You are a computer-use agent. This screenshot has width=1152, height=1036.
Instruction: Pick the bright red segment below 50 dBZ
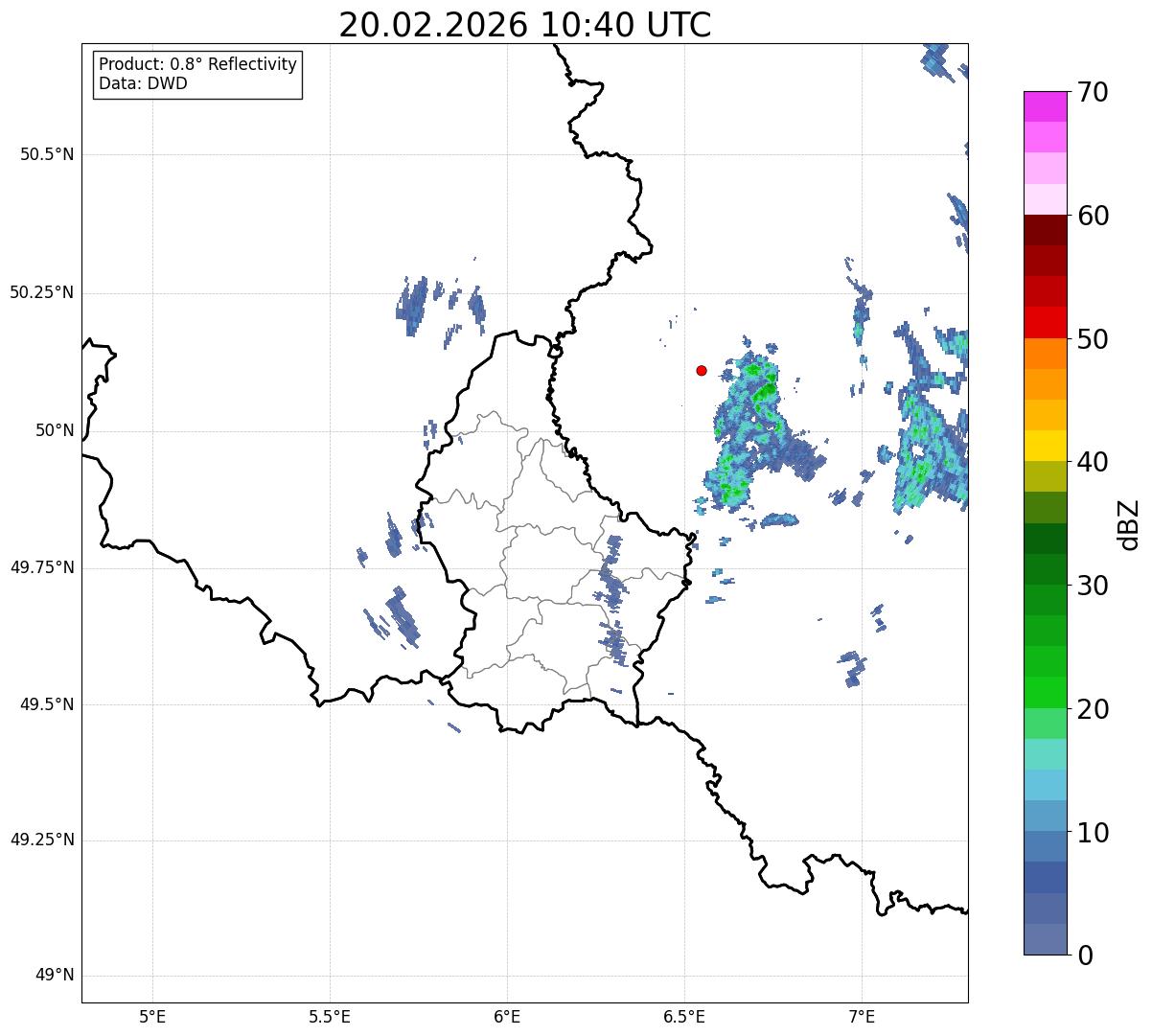point(1045,322)
